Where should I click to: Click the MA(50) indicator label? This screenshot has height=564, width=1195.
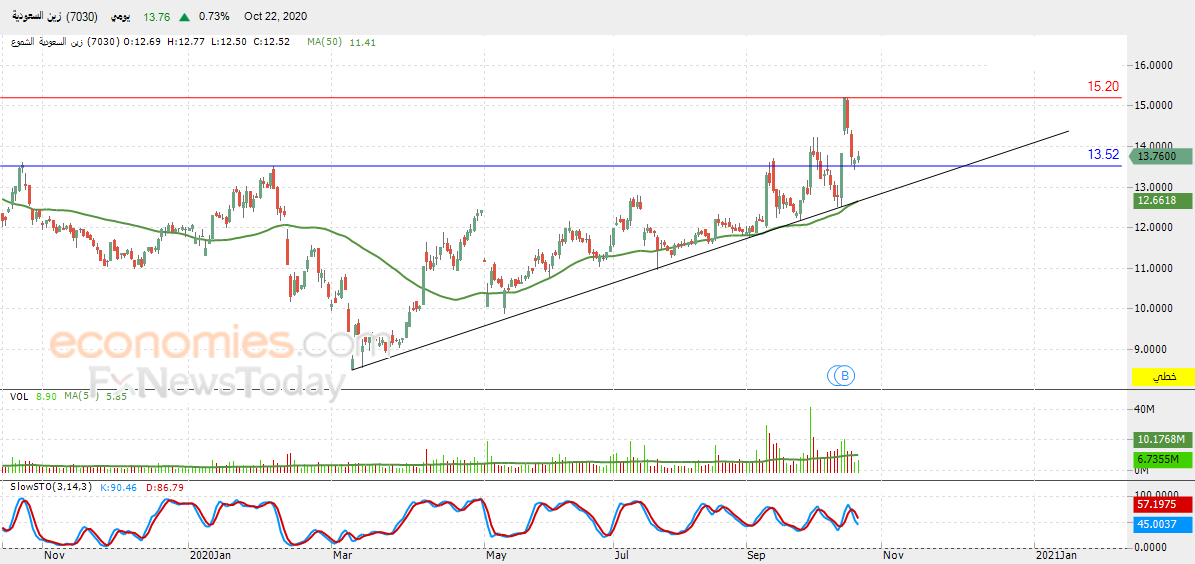[325, 42]
